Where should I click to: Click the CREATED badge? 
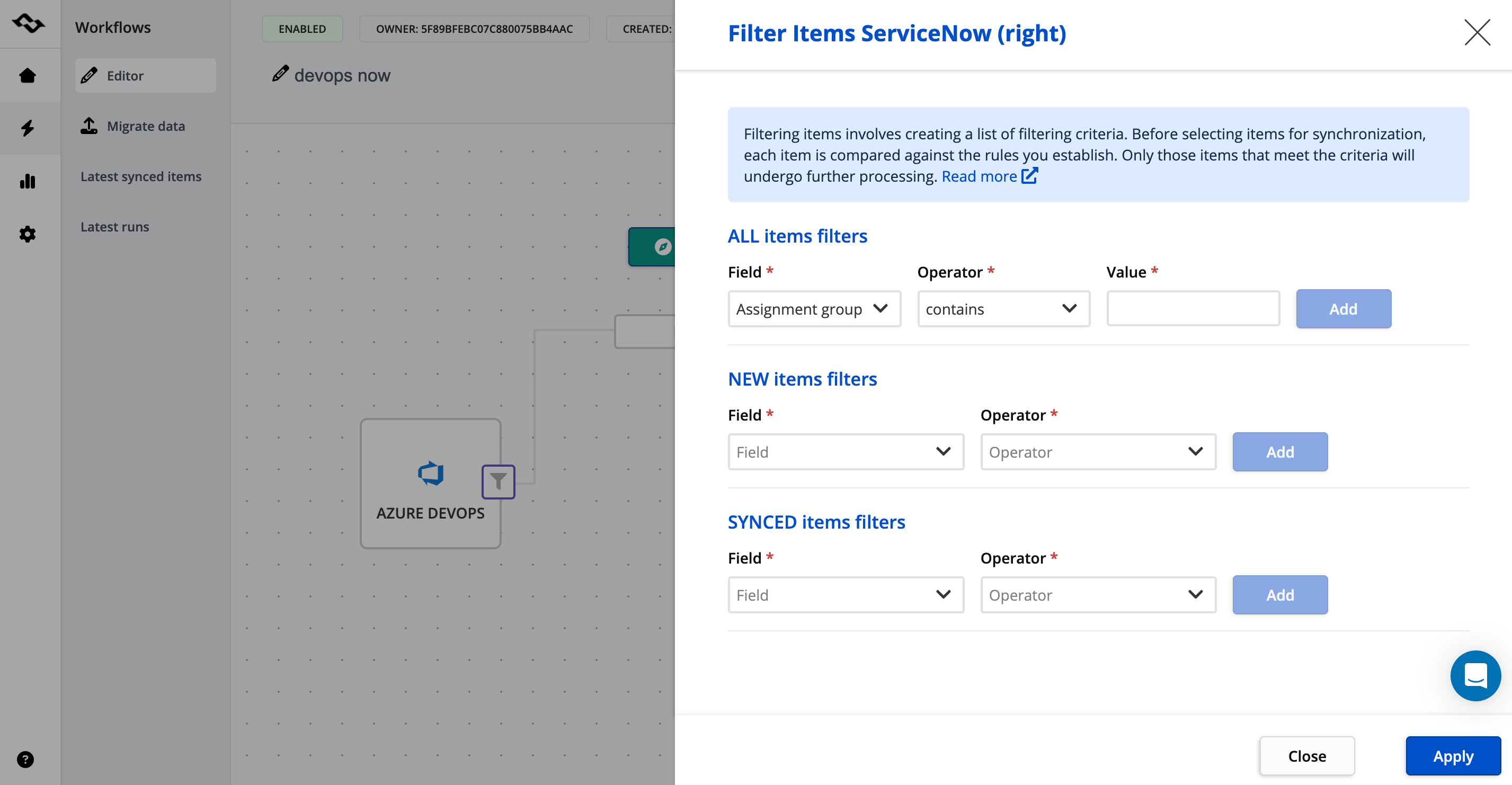(x=641, y=29)
